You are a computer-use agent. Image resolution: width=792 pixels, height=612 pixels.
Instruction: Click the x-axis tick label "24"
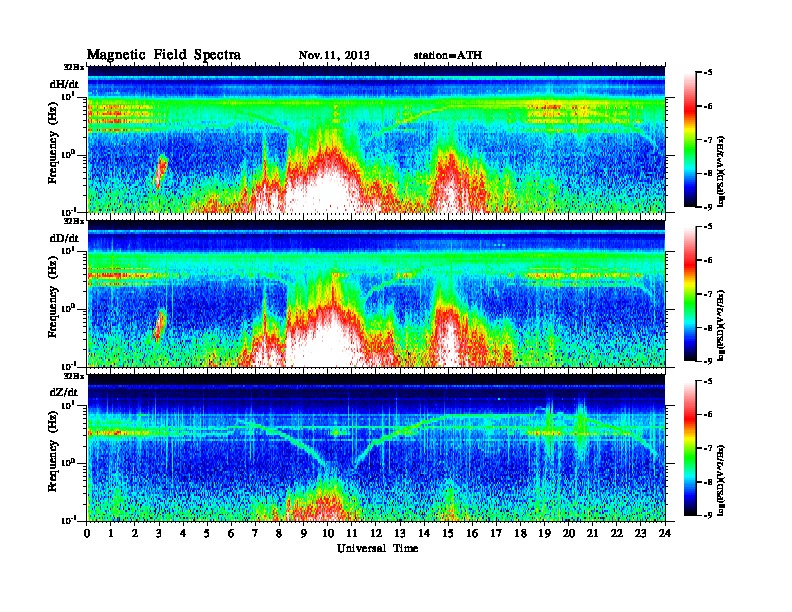point(665,533)
